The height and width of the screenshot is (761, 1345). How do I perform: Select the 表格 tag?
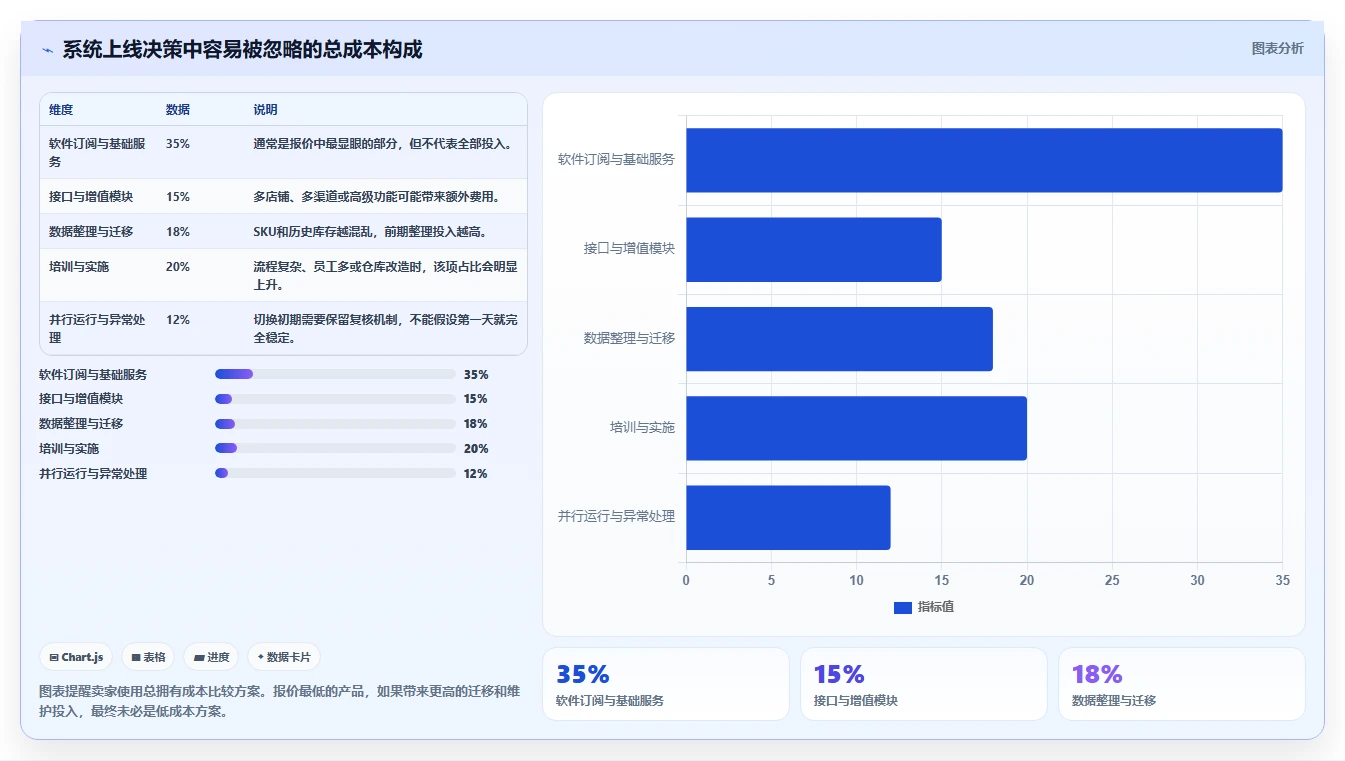tap(148, 657)
